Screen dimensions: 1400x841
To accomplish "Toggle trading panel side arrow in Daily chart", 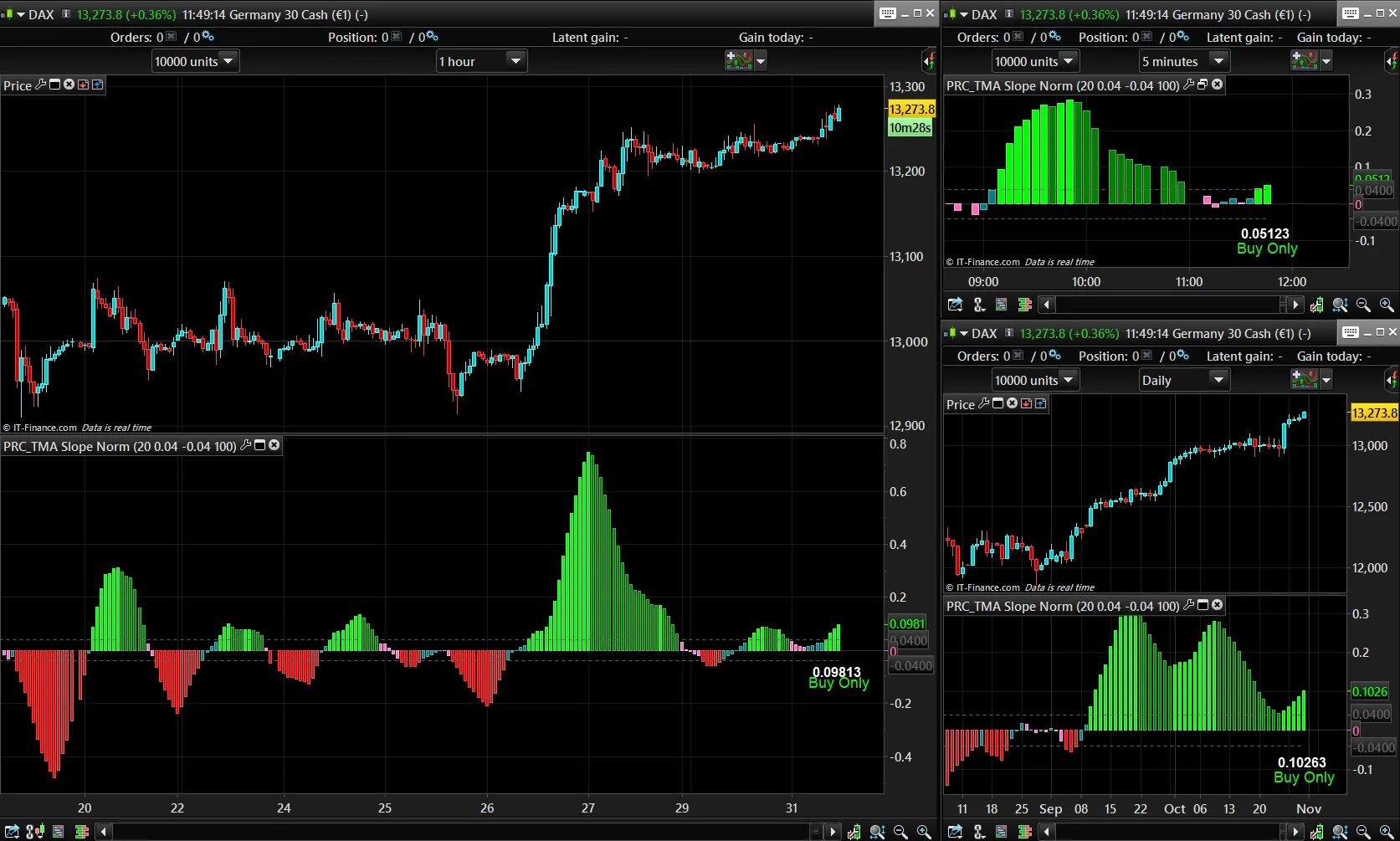I will coord(1391,379).
